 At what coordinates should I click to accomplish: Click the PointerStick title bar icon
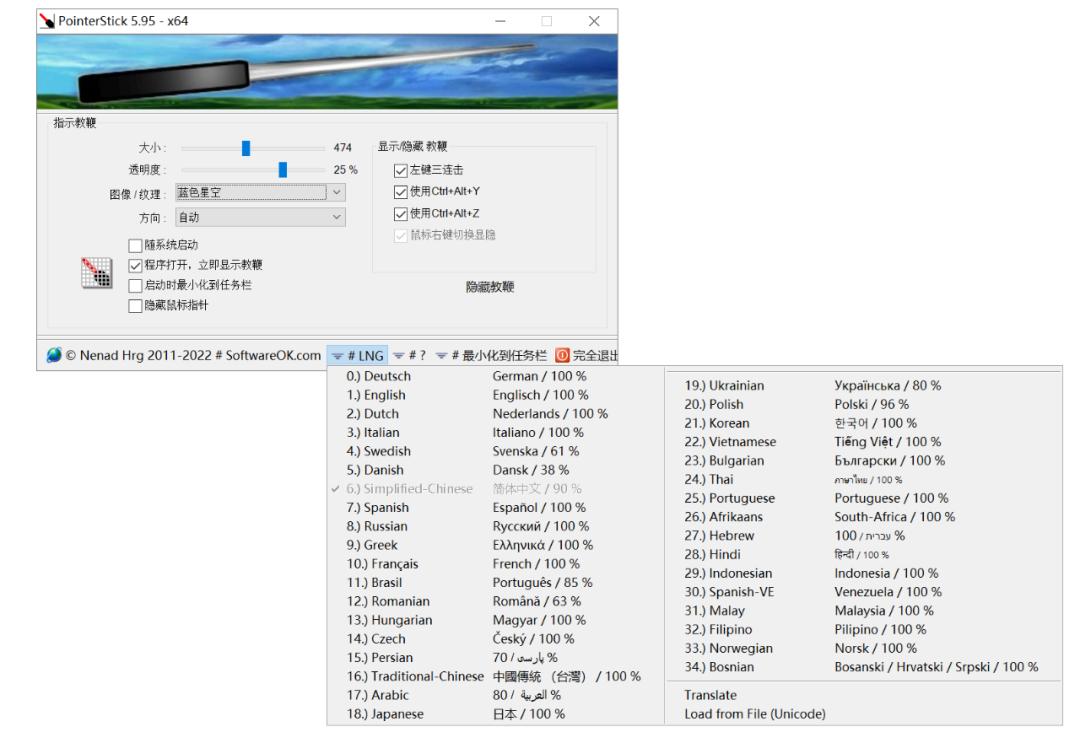point(47,21)
